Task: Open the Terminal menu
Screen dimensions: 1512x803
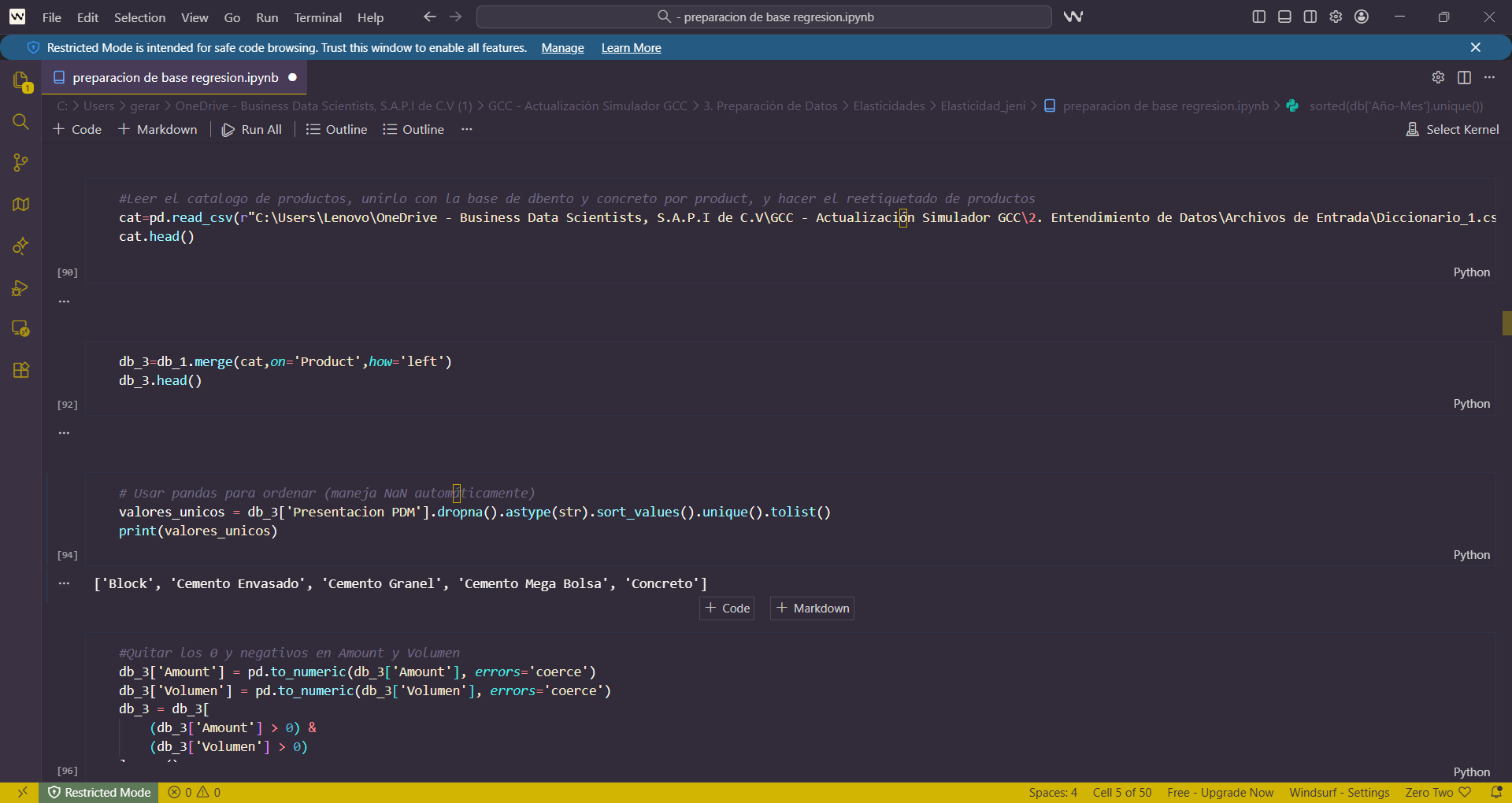Action: 317,17
